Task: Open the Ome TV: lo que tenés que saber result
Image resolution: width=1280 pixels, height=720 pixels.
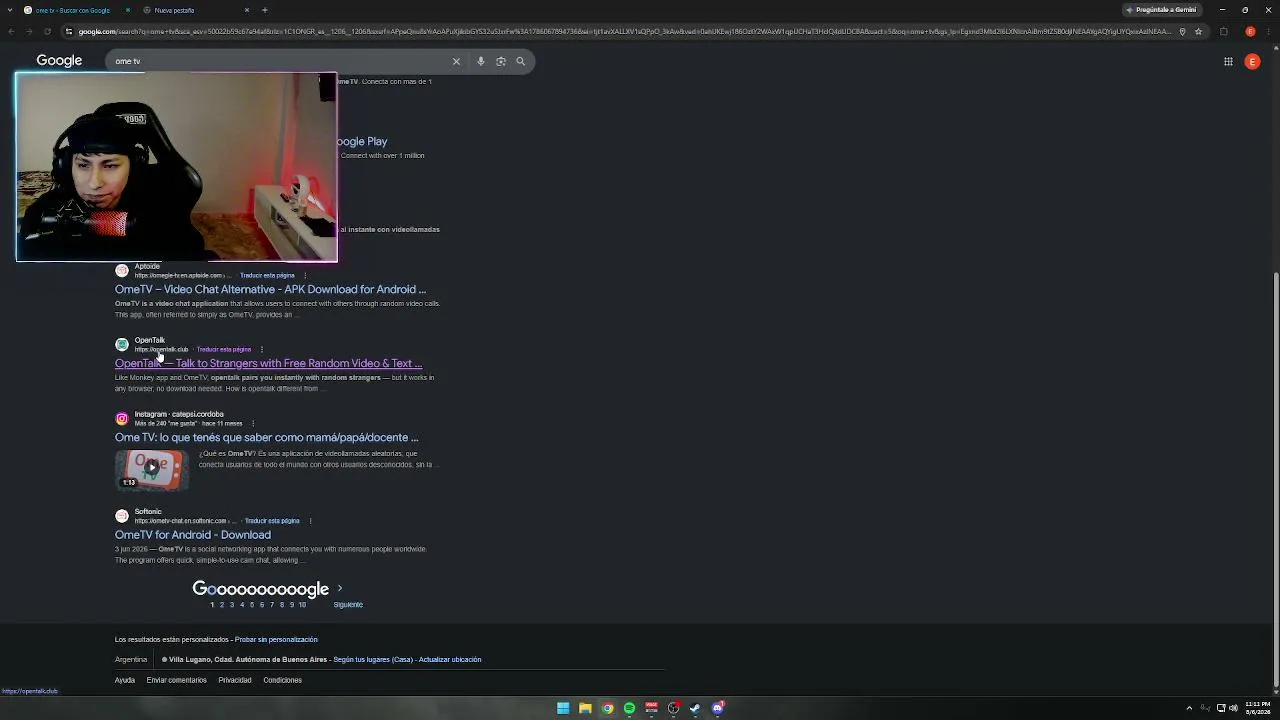Action: coord(266,437)
